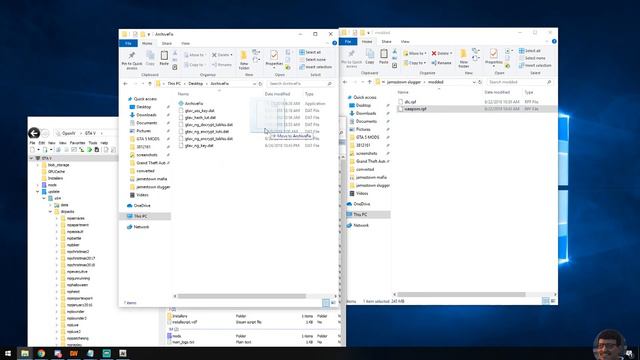Viewport: 640px width, 360px height.
Task: Open the View tab in ArchiveFix window
Action: 185,43
